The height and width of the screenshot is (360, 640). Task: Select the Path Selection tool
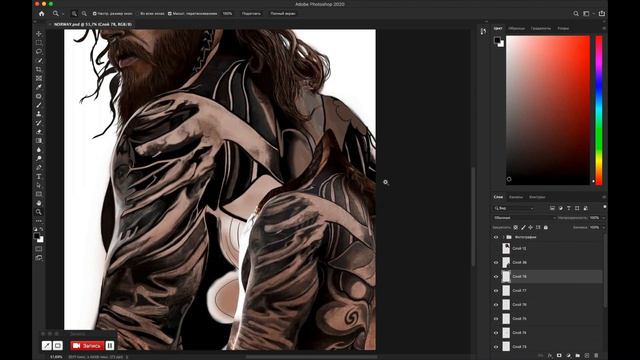click(x=39, y=185)
